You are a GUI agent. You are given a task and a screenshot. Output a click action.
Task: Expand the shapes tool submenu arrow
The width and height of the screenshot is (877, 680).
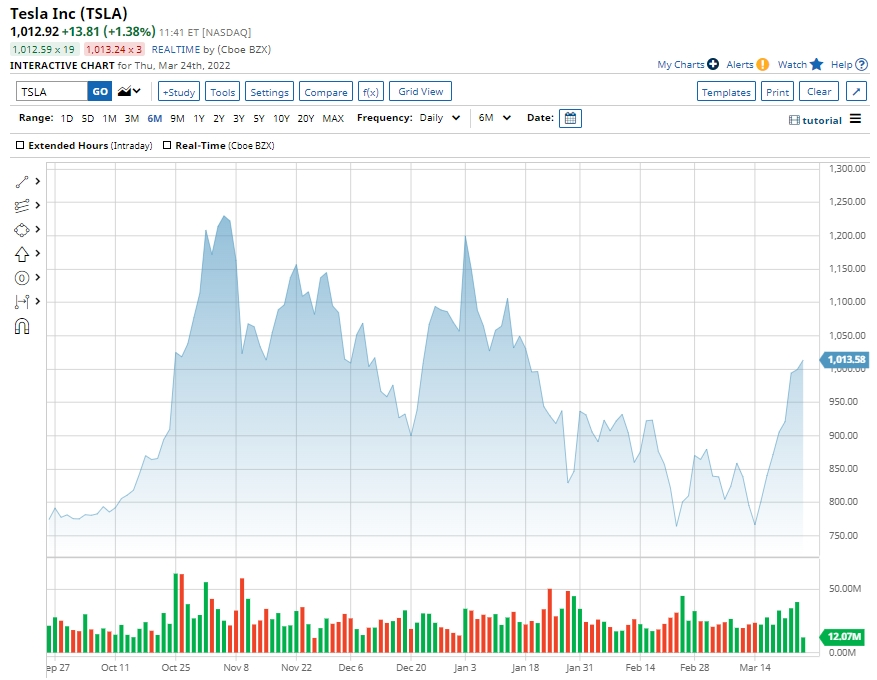tap(38, 229)
